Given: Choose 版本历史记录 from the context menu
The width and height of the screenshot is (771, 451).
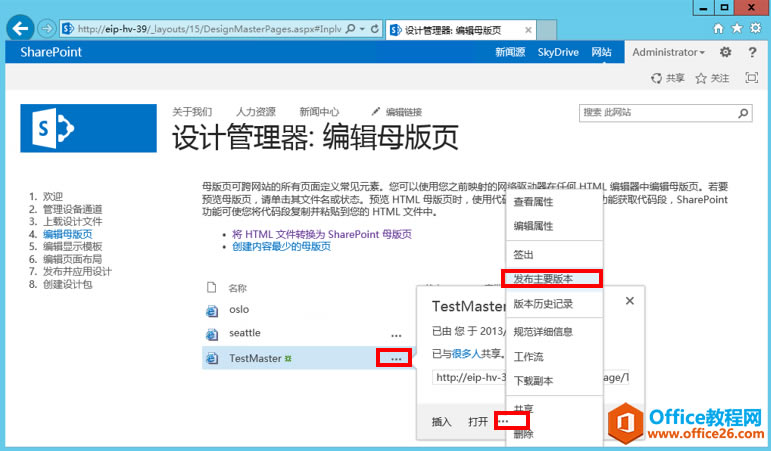Looking at the screenshot, I should [543, 304].
